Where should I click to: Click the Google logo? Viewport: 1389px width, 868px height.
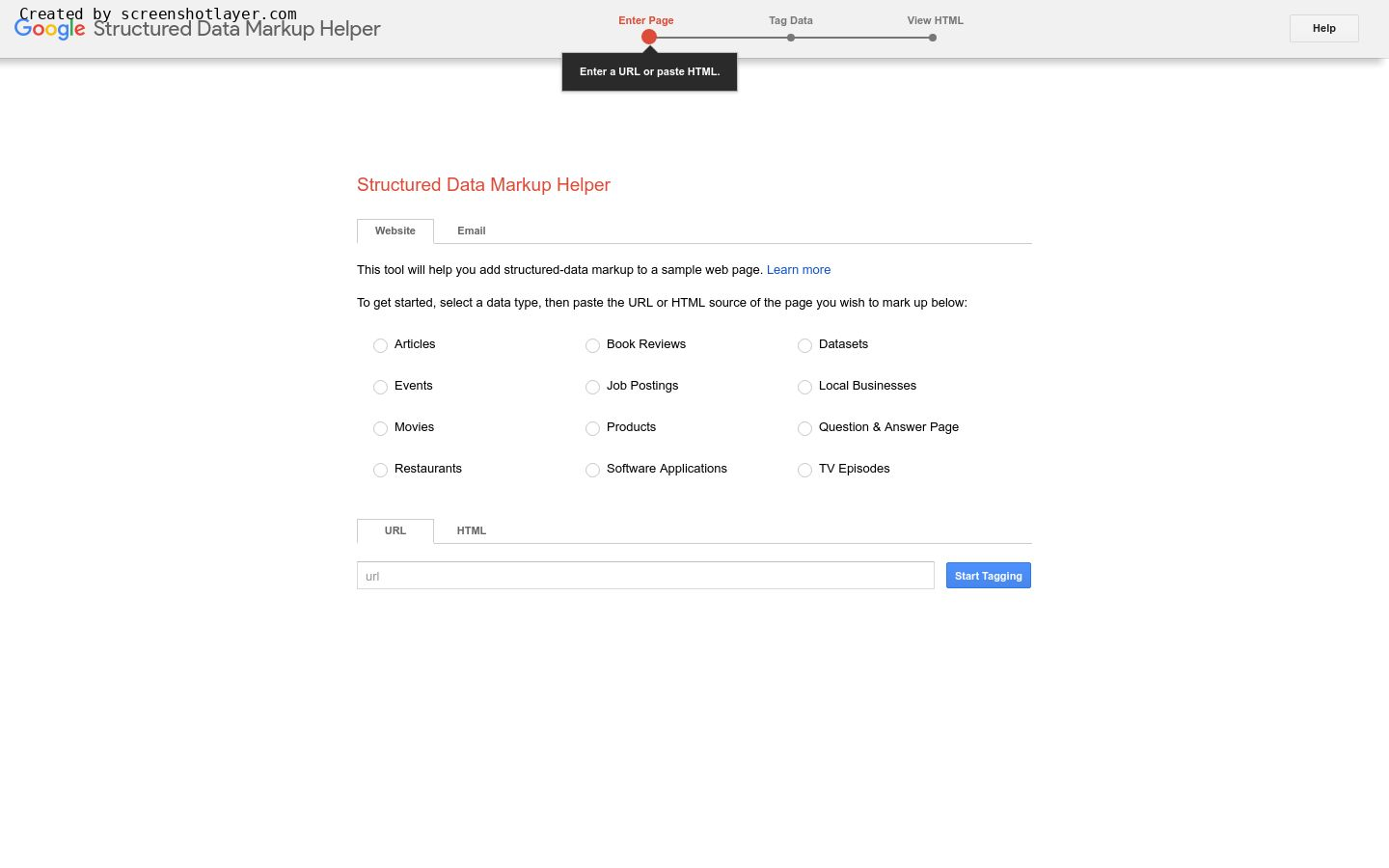point(49,29)
